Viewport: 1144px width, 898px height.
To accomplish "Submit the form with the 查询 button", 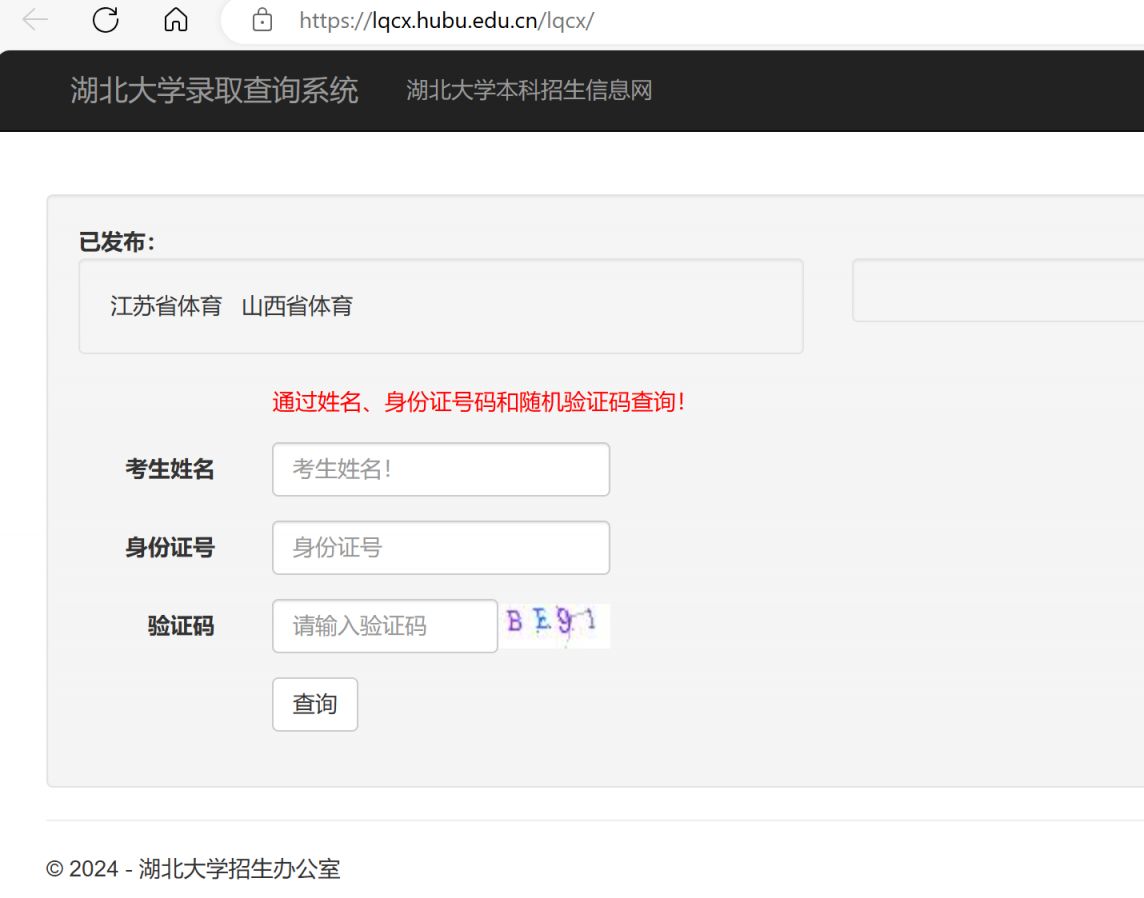I will (315, 704).
